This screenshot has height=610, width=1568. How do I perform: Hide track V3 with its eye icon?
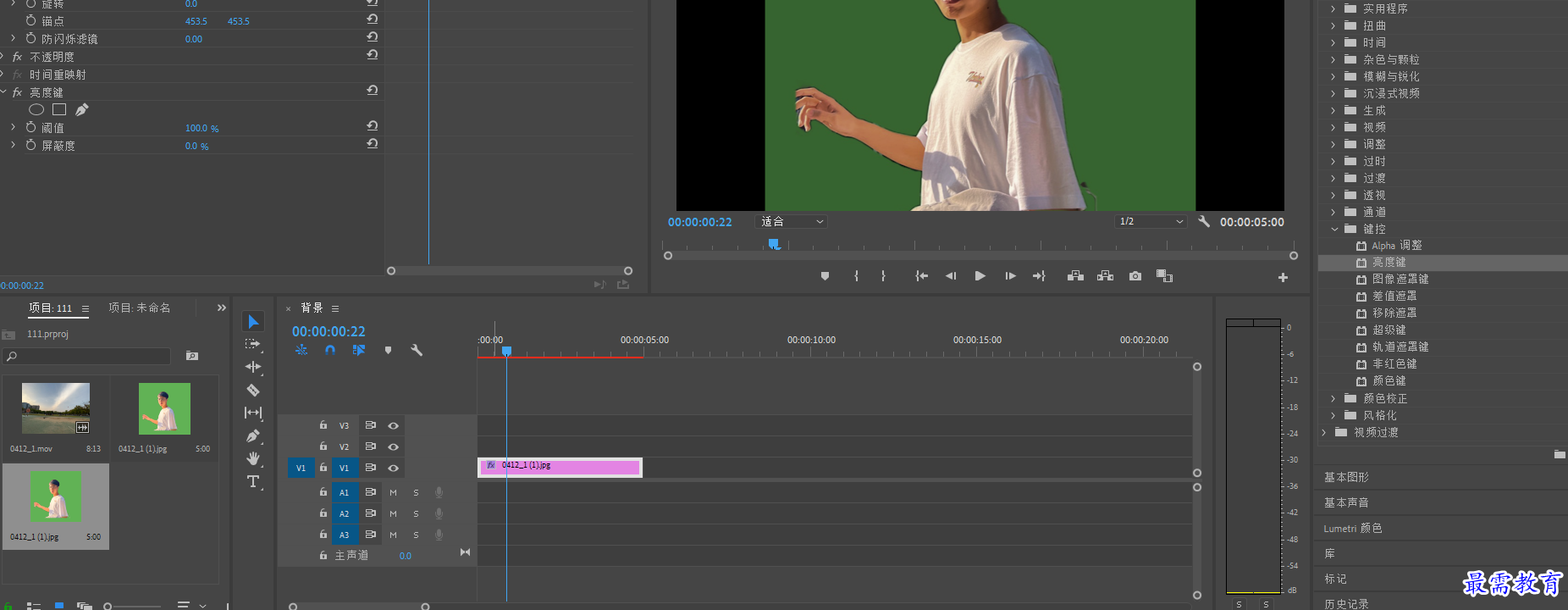coord(393,425)
